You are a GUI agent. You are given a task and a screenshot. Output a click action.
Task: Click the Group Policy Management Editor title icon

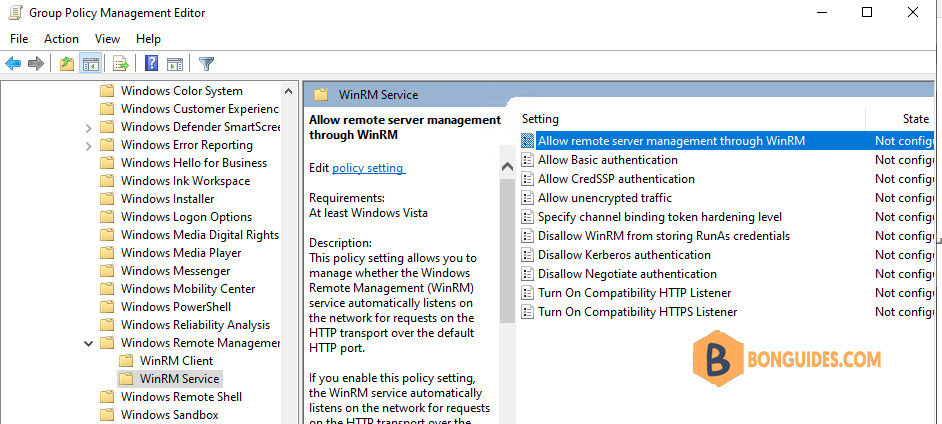pos(15,13)
